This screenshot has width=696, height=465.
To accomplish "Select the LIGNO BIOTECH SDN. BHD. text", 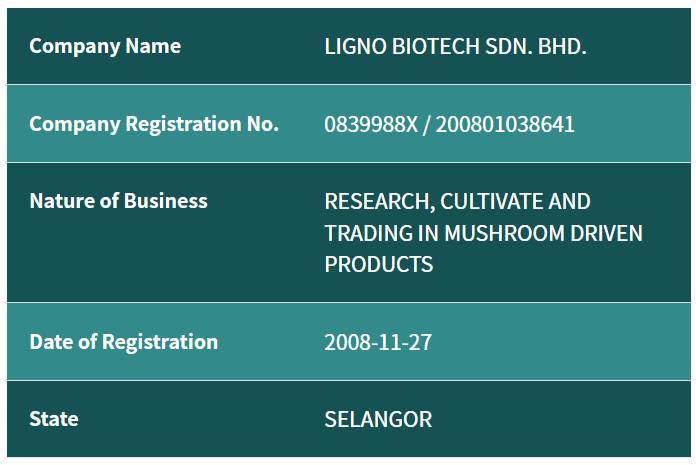I will (455, 46).
